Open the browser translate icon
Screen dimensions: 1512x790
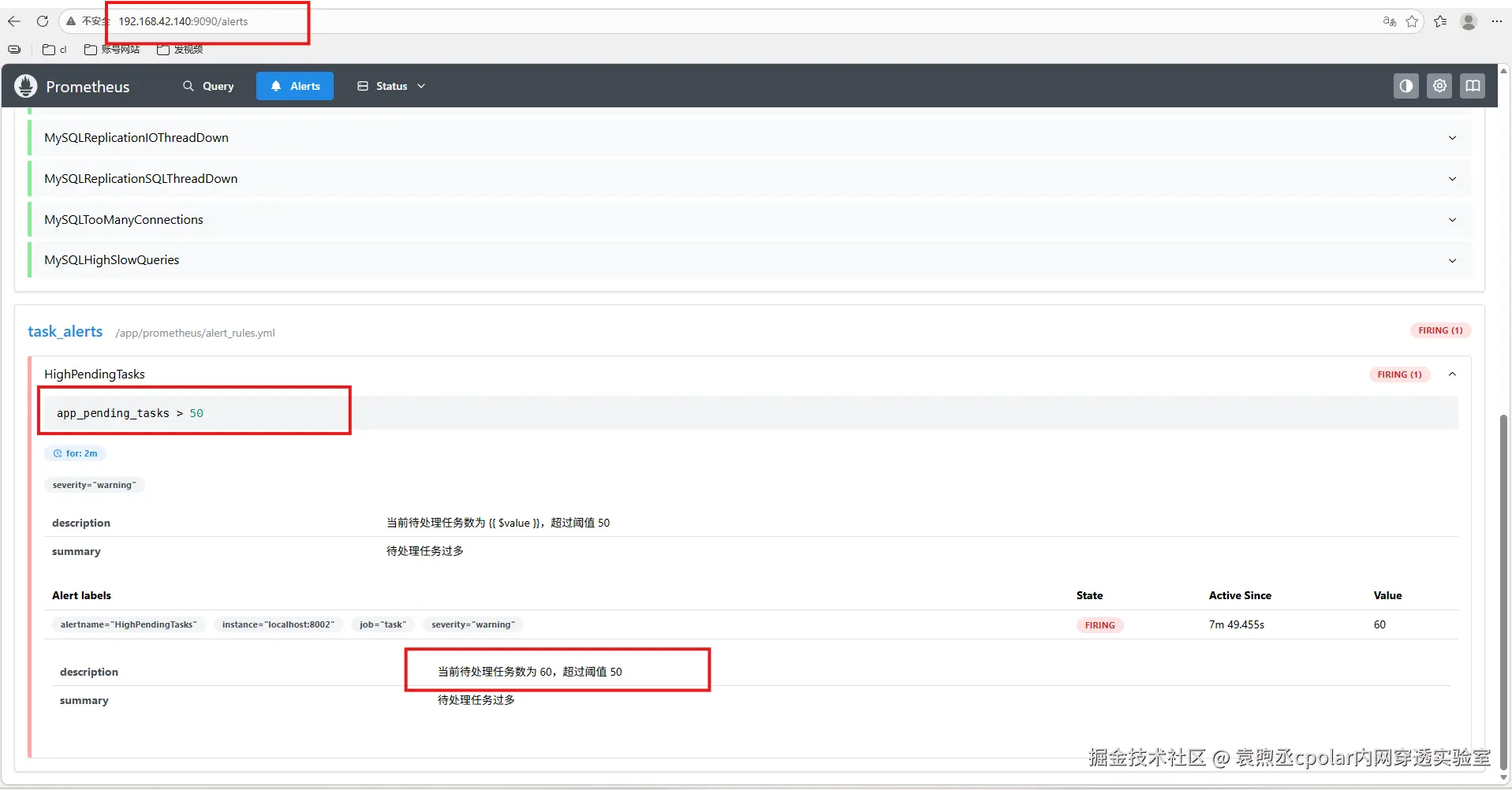click(1389, 21)
